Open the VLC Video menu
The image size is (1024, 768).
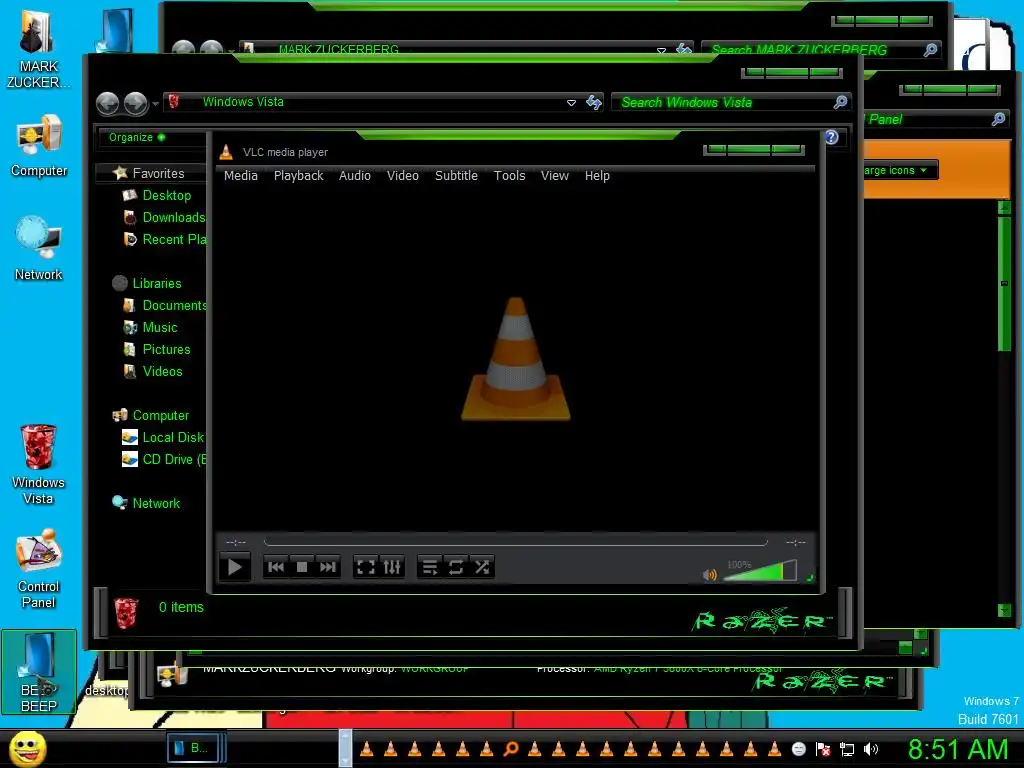pos(402,176)
